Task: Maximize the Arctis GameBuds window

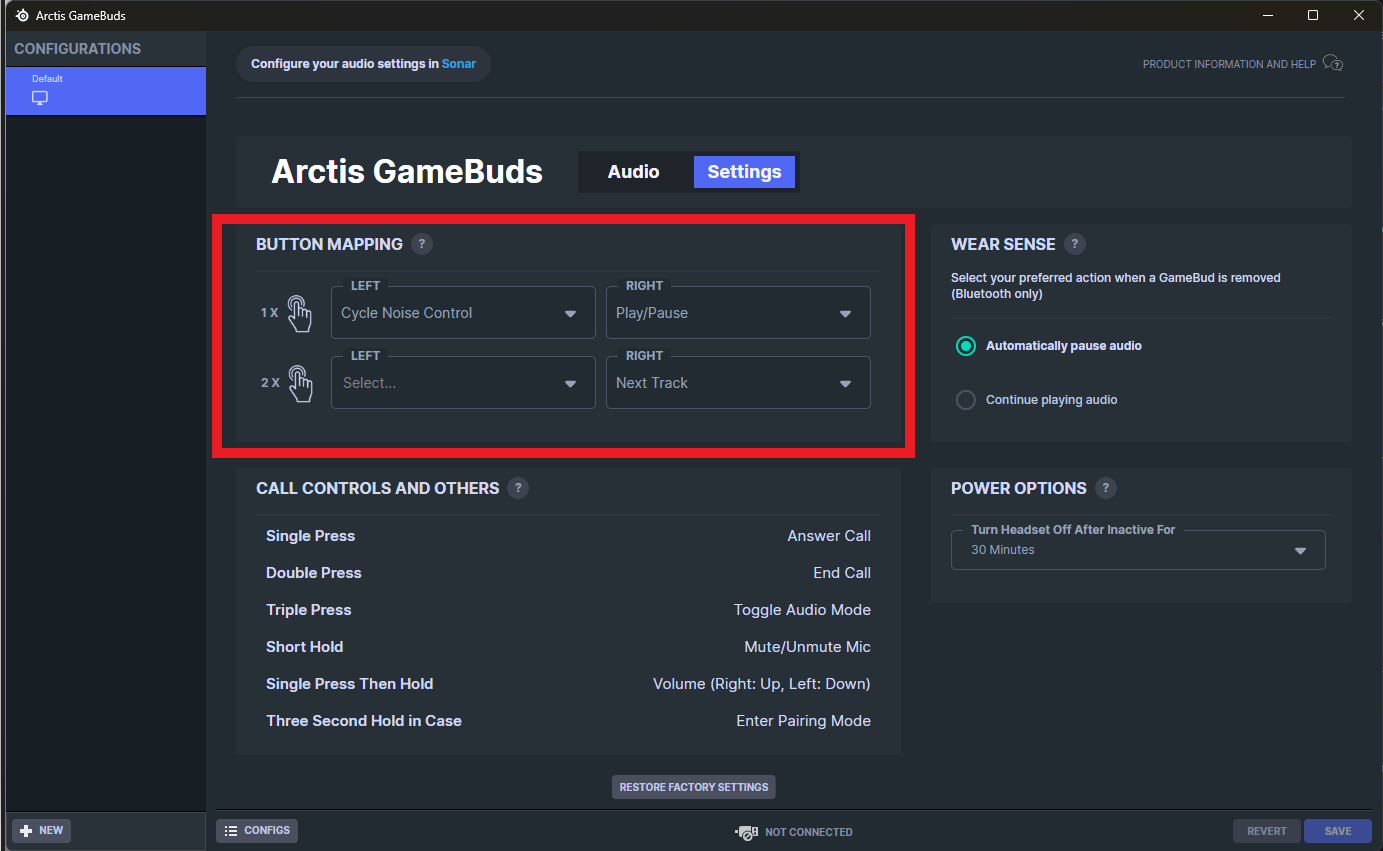Action: pos(1313,16)
